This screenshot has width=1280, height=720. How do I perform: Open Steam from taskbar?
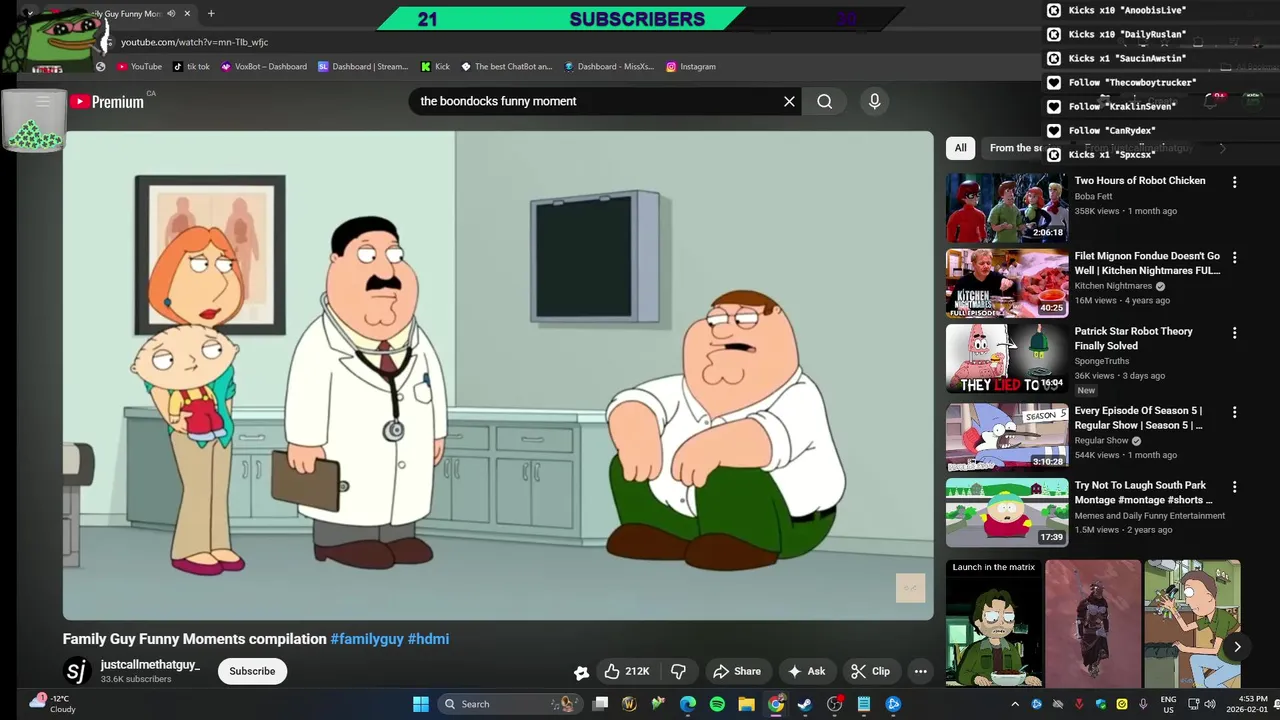[805, 704]
